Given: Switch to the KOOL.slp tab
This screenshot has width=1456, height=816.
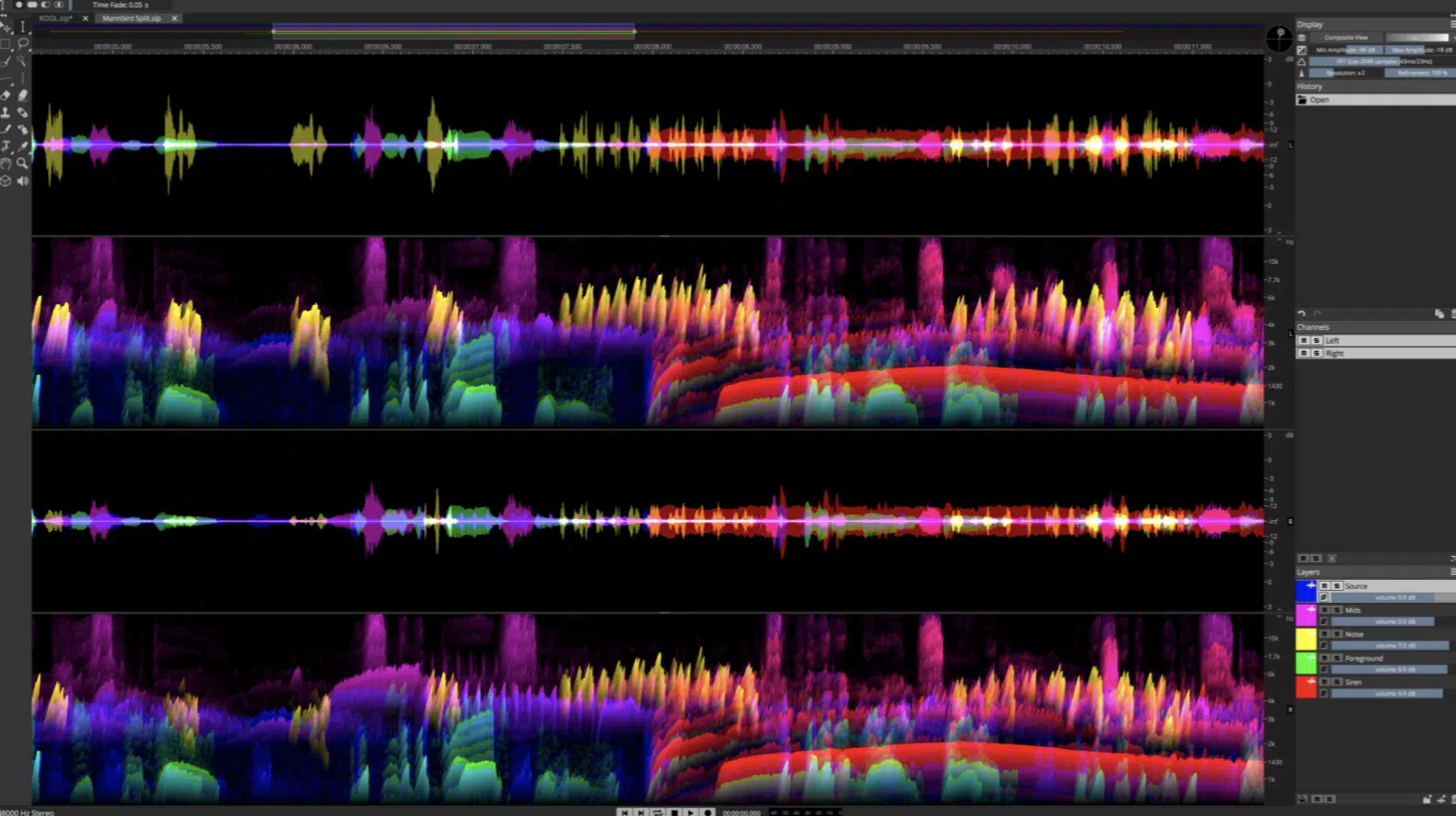Looking at the screenshot, I should click(55, 18).
